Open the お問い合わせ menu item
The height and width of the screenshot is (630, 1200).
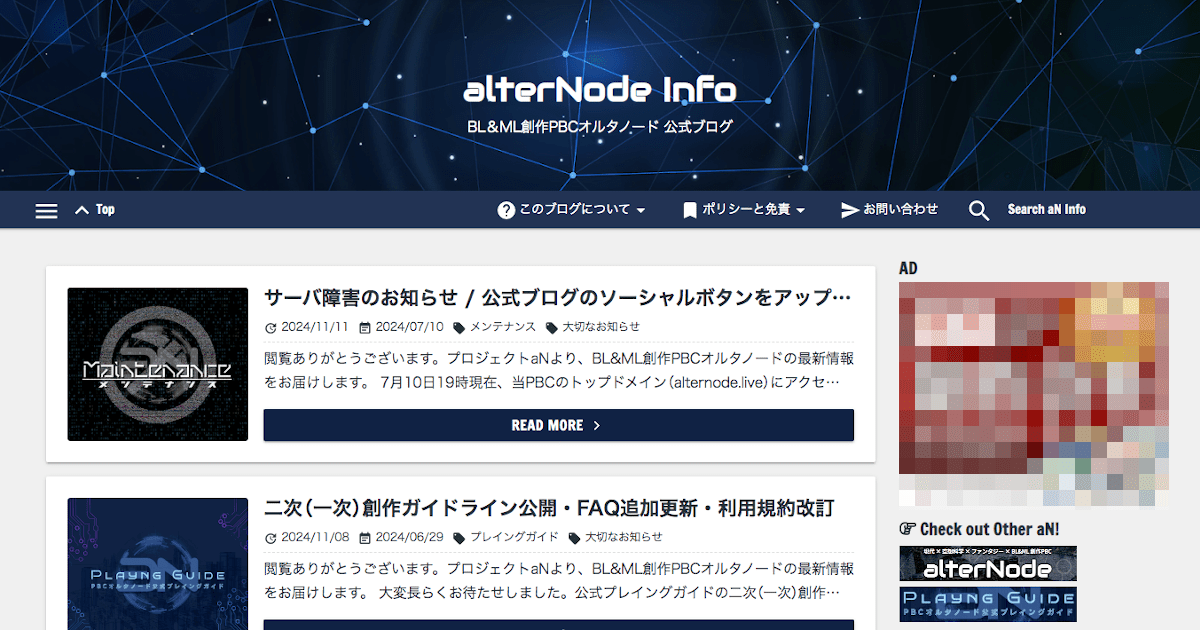coord(900,210)
